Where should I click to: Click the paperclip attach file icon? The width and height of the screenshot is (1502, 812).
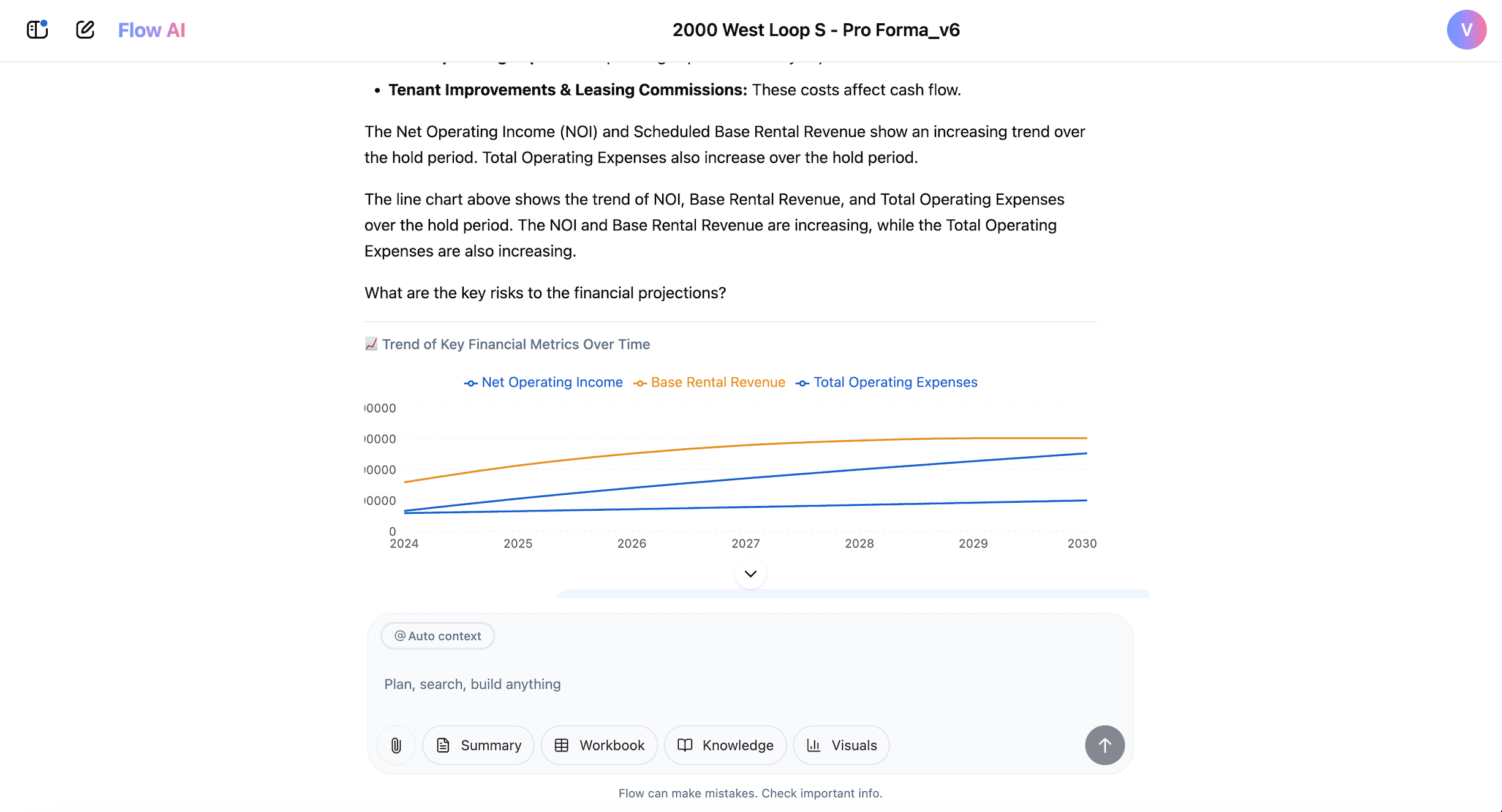(x=396, y=745)
